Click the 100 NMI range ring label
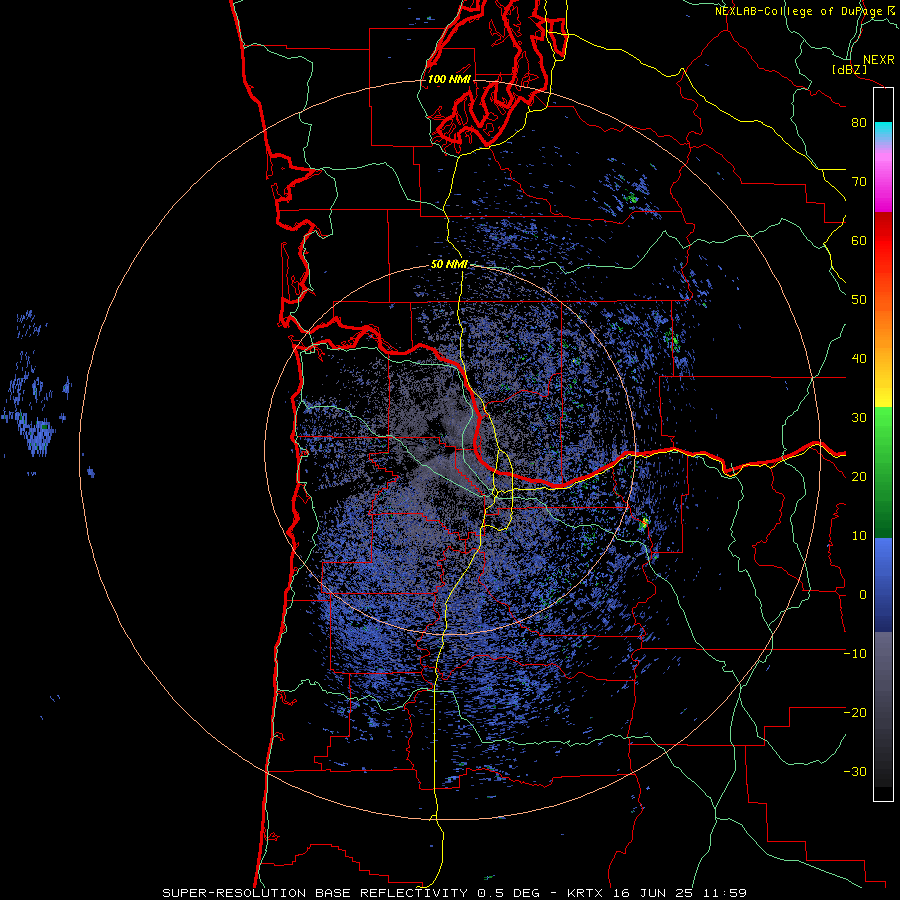The width and height of the screenshot is (900, 900). pyautogui.click(x=449, y=79)
